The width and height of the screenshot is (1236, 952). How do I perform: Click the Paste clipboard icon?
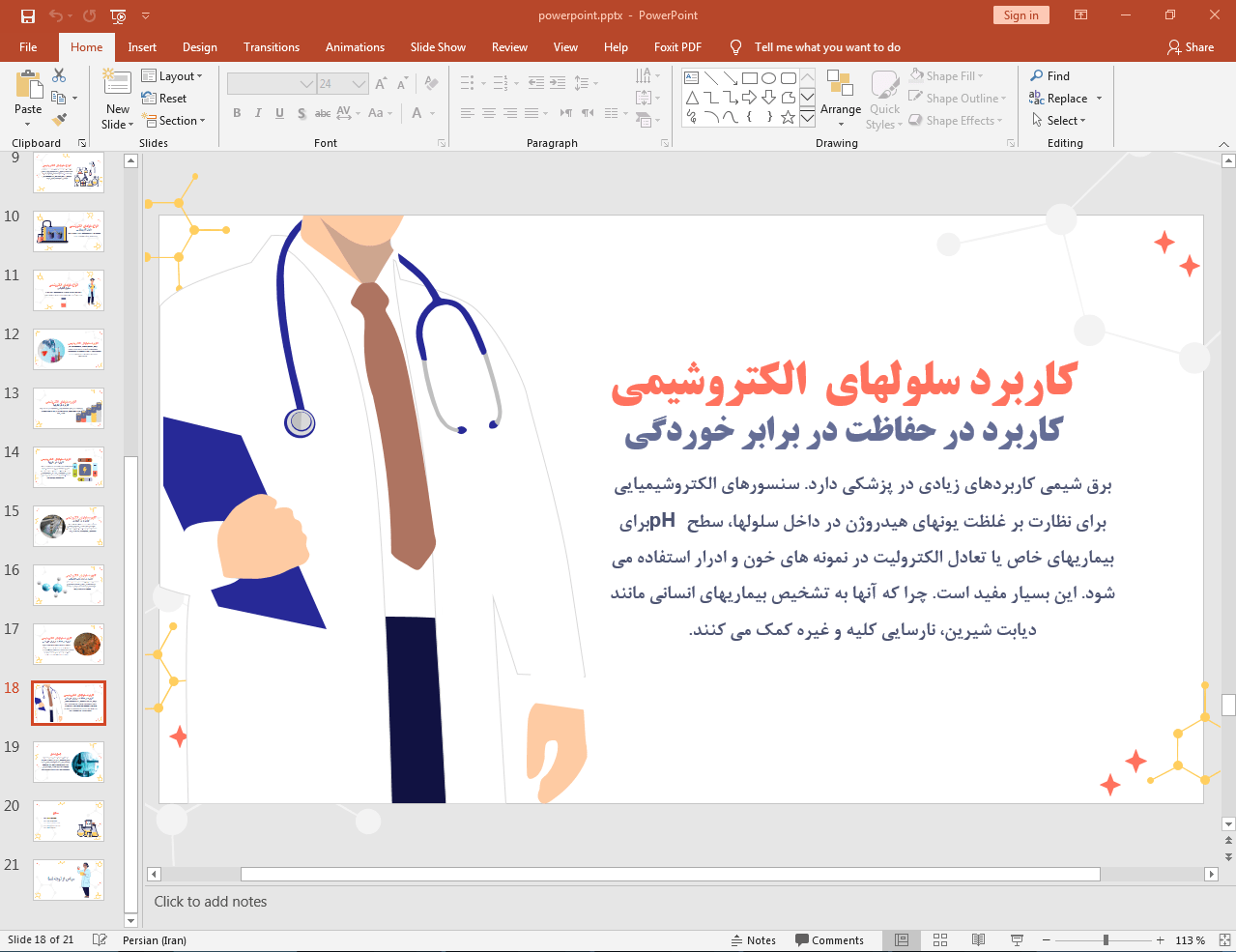[x=28, y=85]
